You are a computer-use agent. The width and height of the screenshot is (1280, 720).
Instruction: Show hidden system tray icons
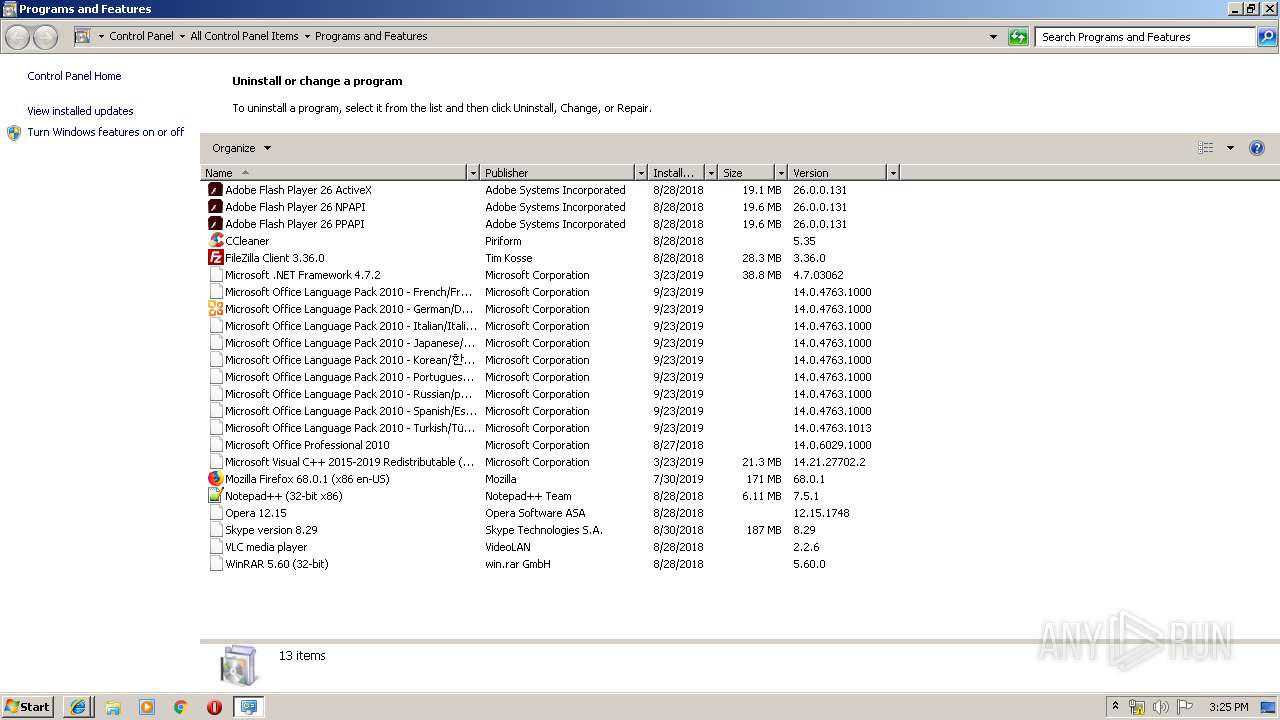click(1116, 706)
